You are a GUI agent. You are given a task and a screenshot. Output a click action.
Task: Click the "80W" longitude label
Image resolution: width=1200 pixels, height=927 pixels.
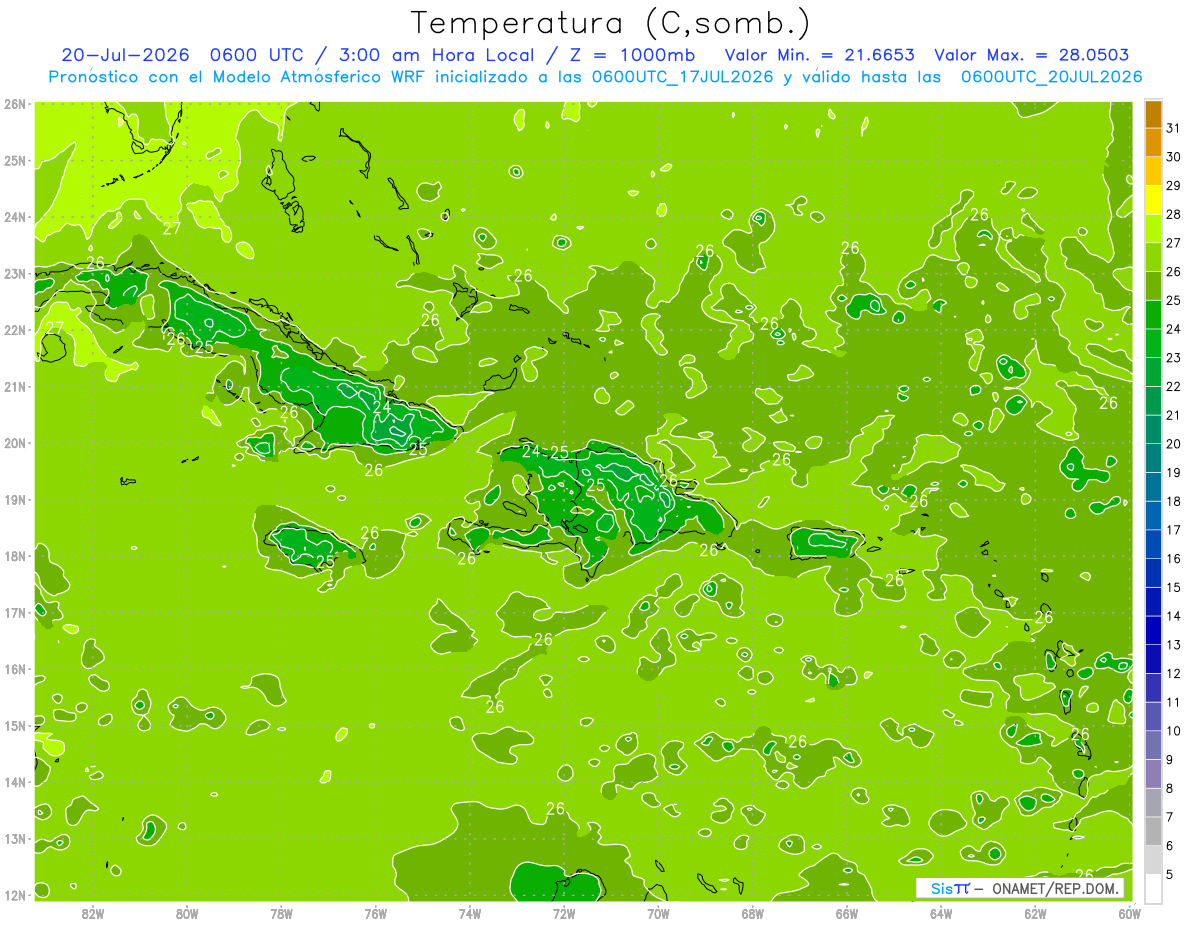pos(187,913)
